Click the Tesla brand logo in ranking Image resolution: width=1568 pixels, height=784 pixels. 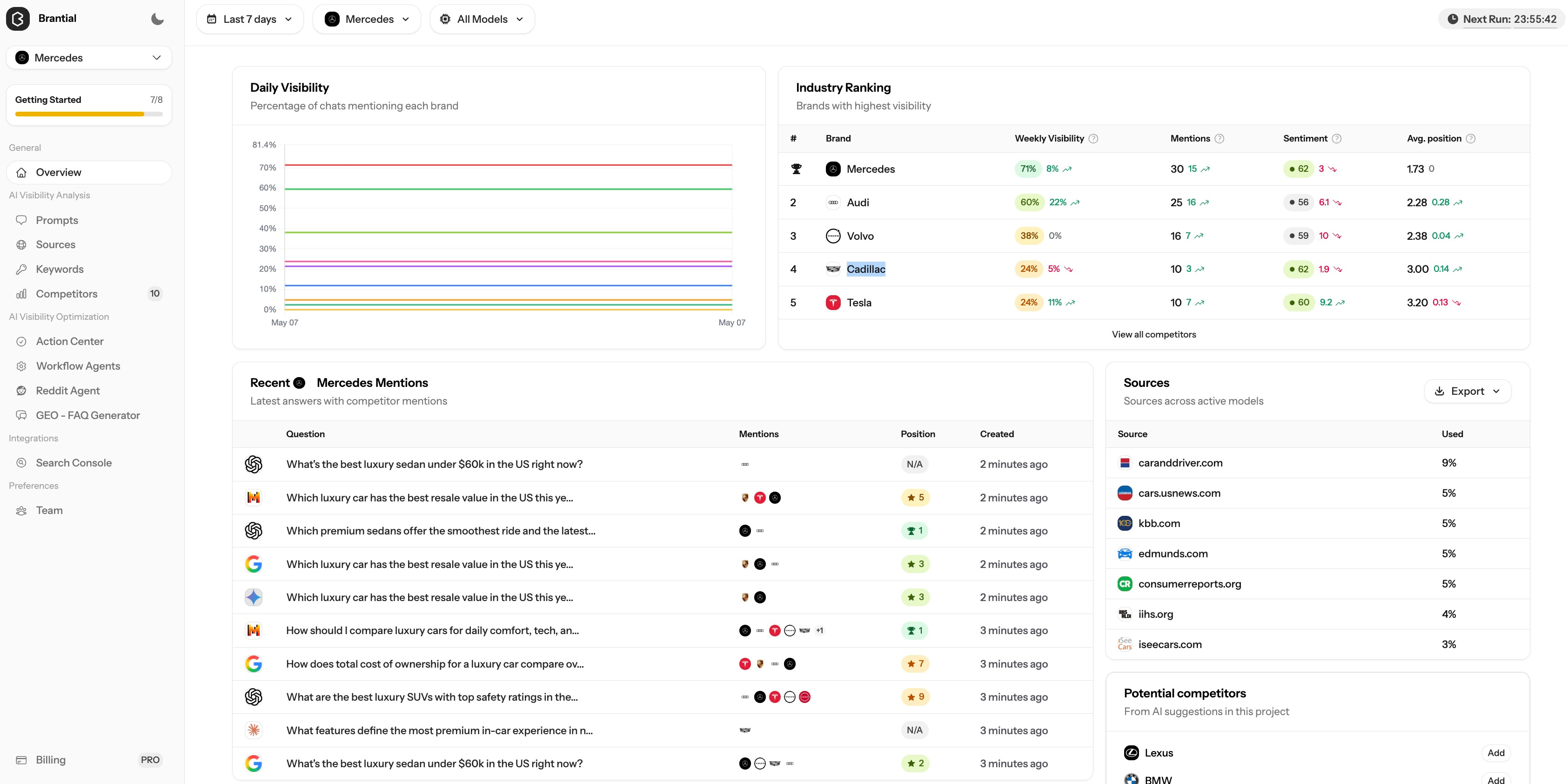(833, 303)
